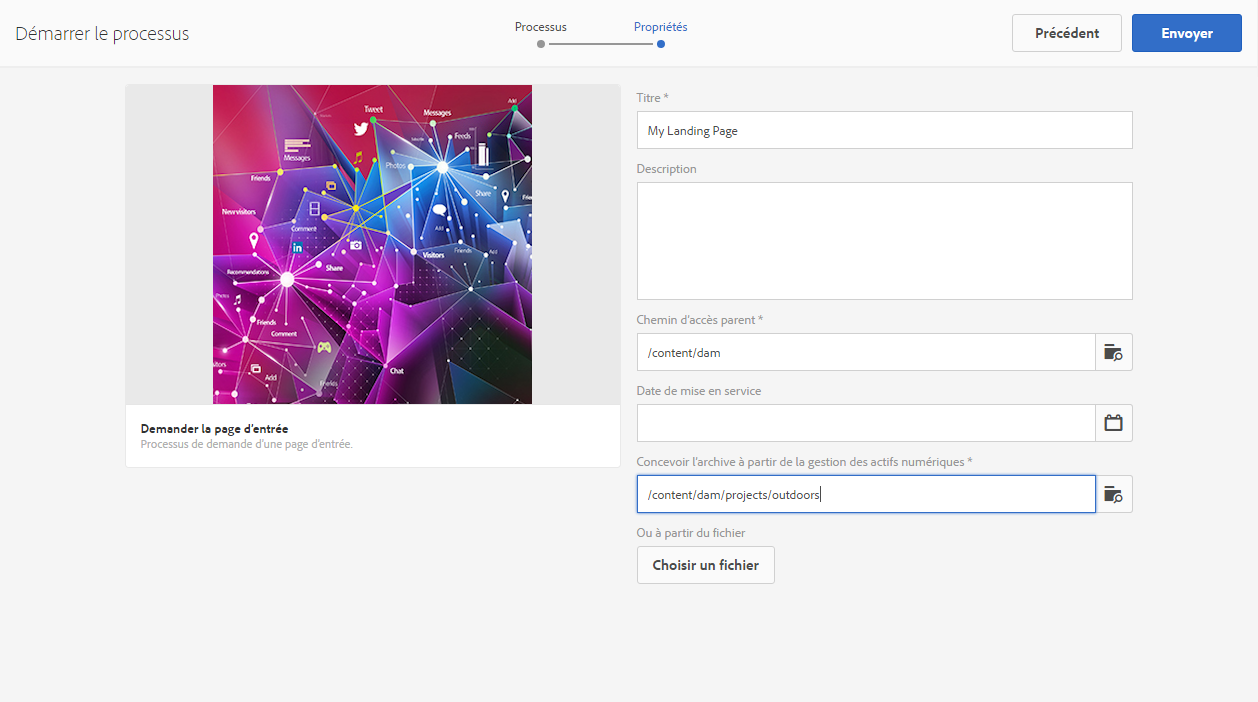Focus the Date de mise en service field
Image resolution: width=1258 pixels, height=702 pixels.
(x=866, y=423)
